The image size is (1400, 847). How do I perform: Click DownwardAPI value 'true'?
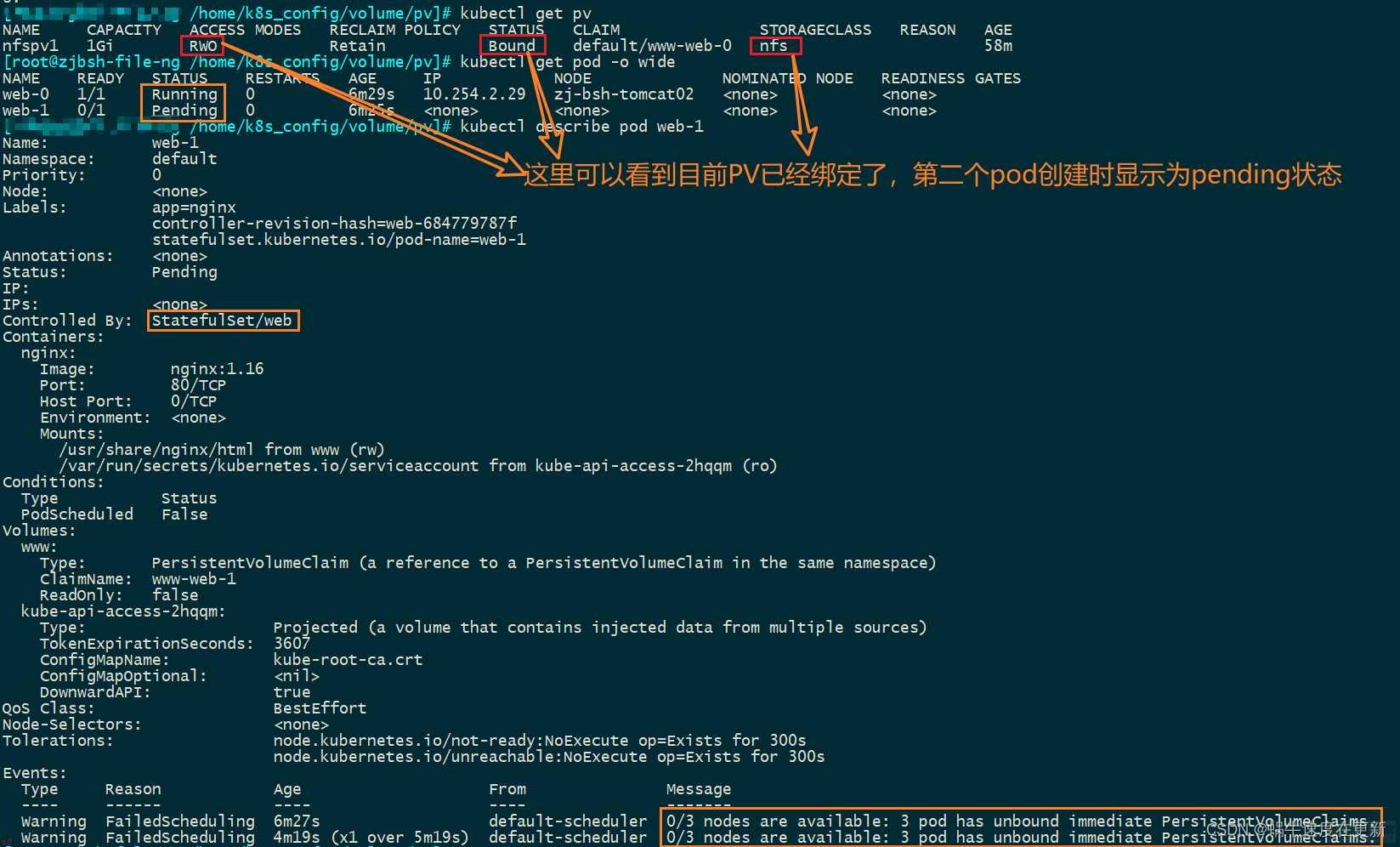tap(292, 692)
